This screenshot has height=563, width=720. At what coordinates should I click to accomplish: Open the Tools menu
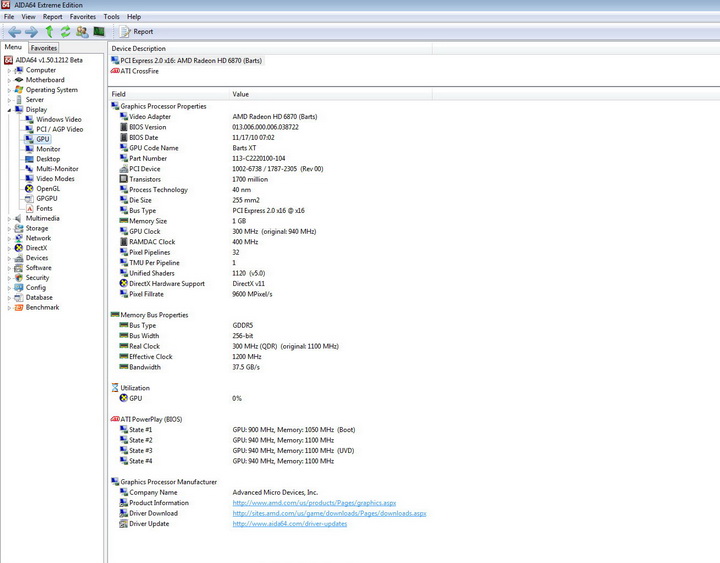[x=111, y=17]
